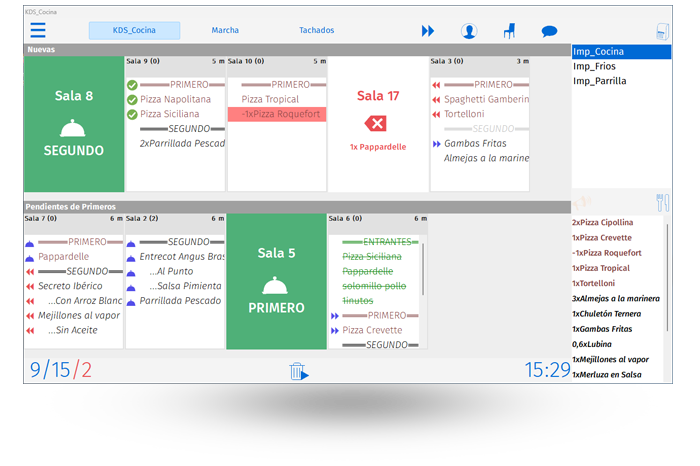Image resolution: width=700 pixels, height=466 pixels.
Task: Open the user profile icon
Action: coord(469,31)
